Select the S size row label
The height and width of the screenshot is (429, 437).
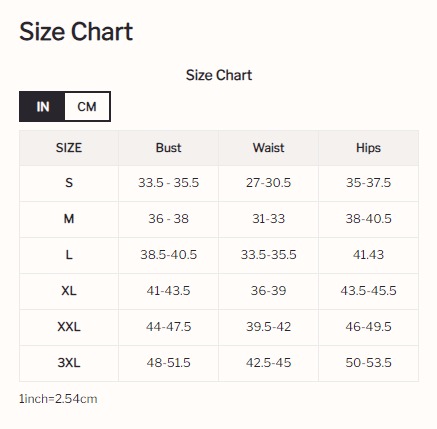point(69,183)
